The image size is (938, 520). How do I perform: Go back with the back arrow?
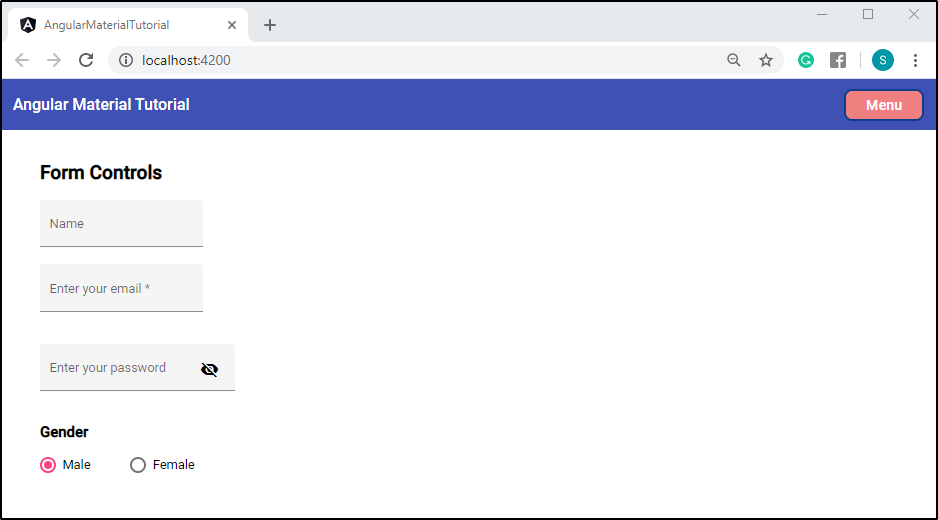pyautogui.click(x=22, y=60)
